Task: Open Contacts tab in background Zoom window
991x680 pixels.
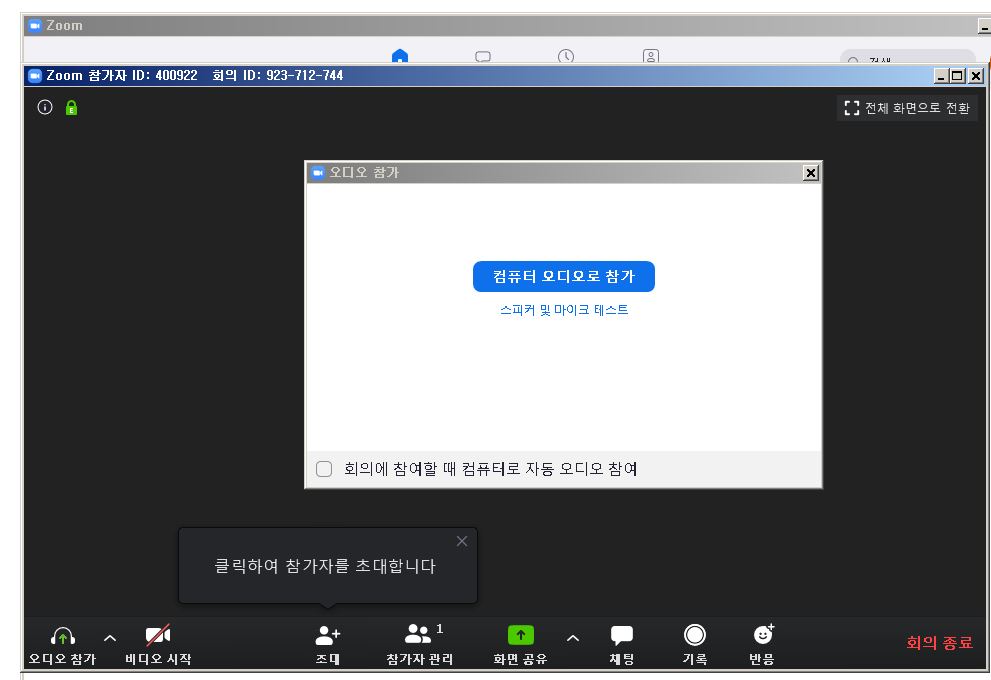Action: (651, 56)
